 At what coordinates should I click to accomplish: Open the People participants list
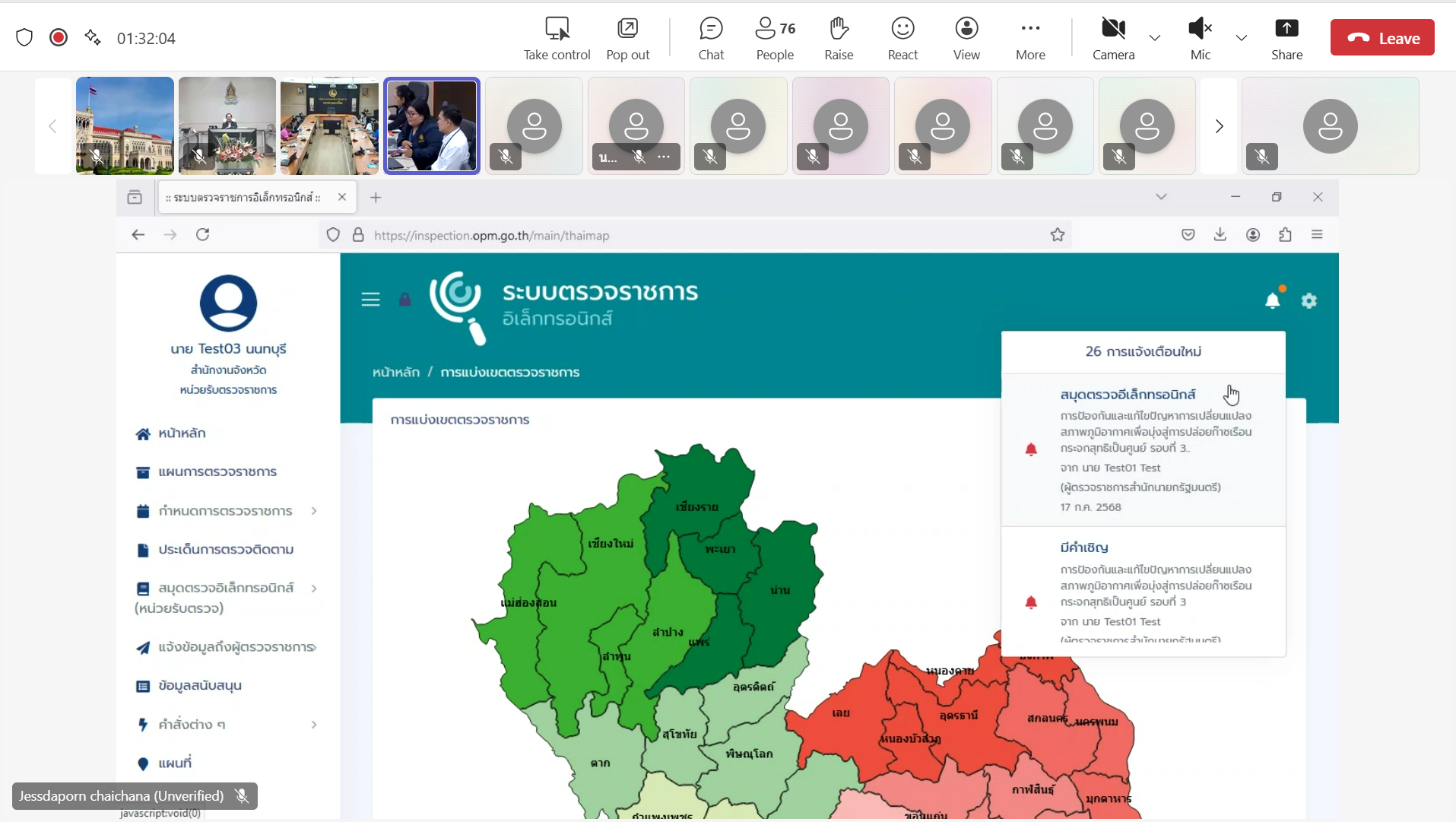(774, 38)
